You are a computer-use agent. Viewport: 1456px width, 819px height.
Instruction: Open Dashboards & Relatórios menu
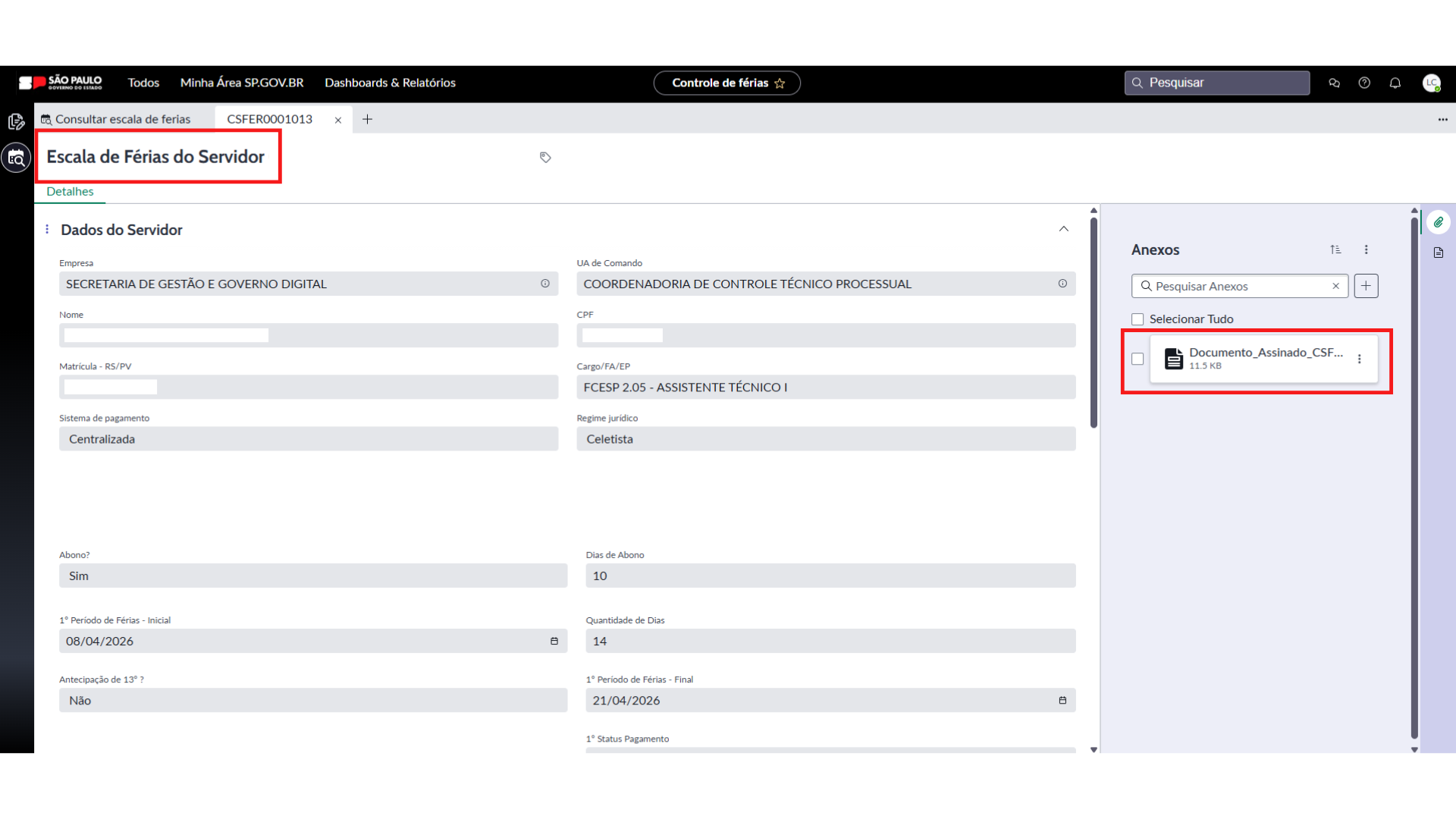[x=390, y=83]
